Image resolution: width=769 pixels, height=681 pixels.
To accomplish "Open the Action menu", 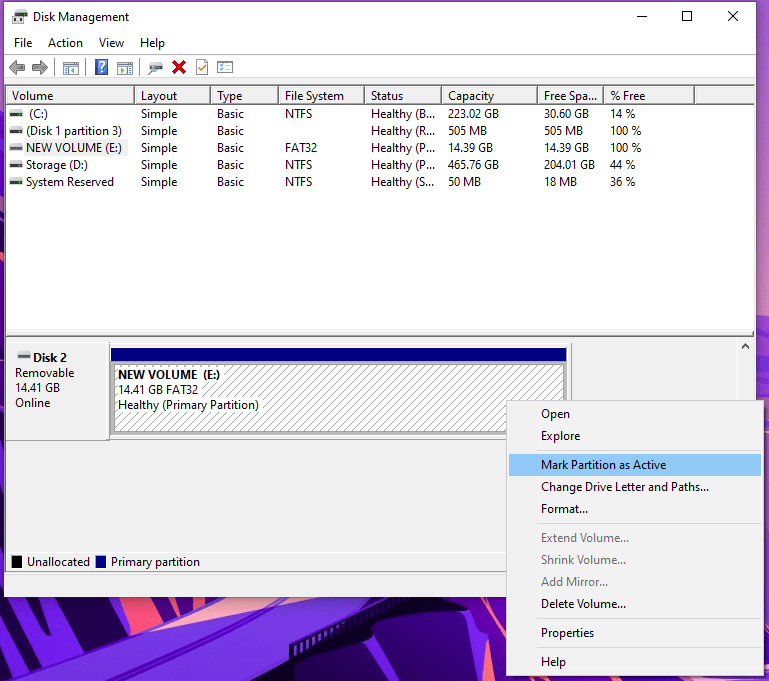I will [x=65, y=43].
